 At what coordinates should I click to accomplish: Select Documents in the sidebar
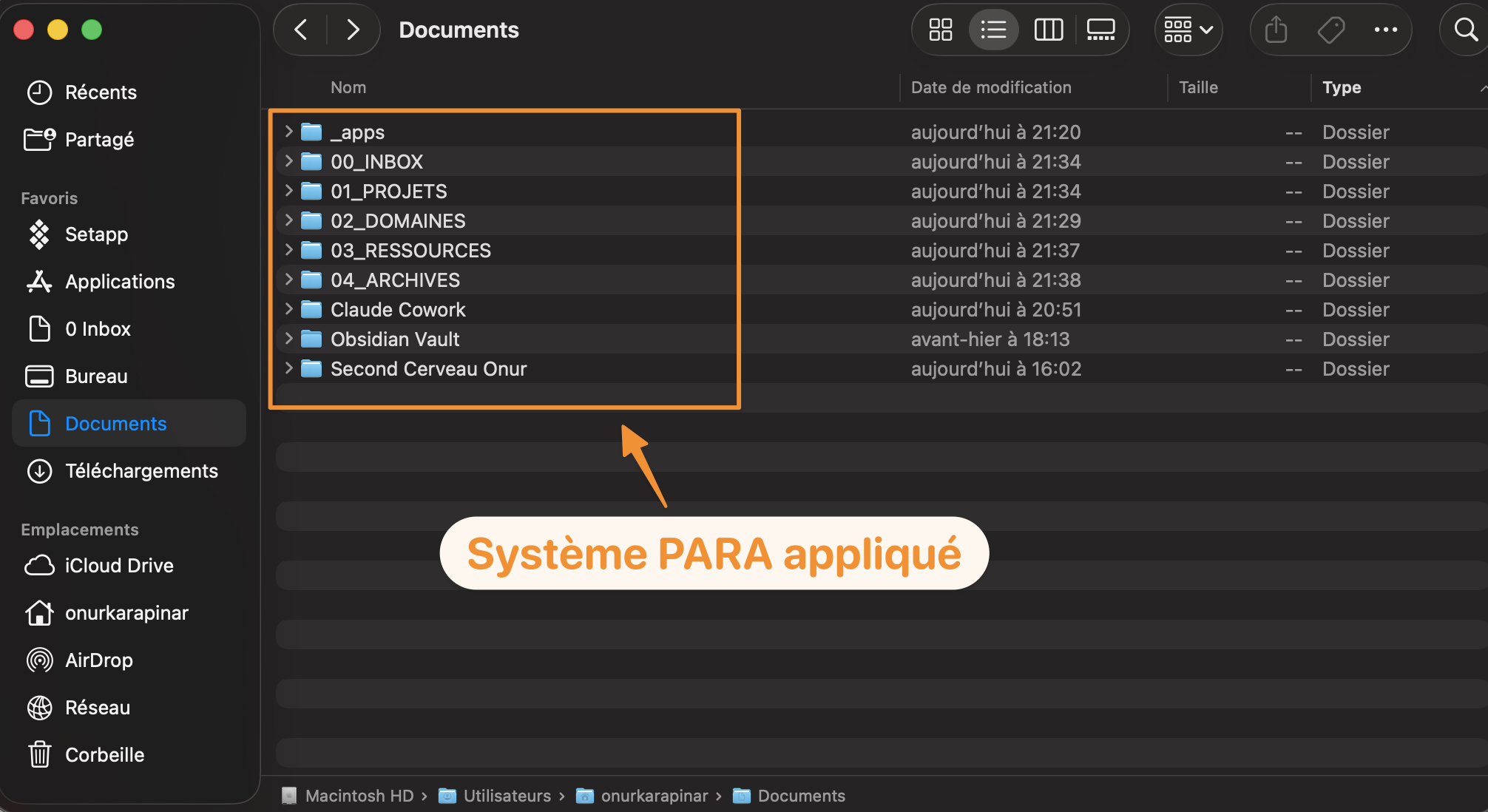click(129, 424)
